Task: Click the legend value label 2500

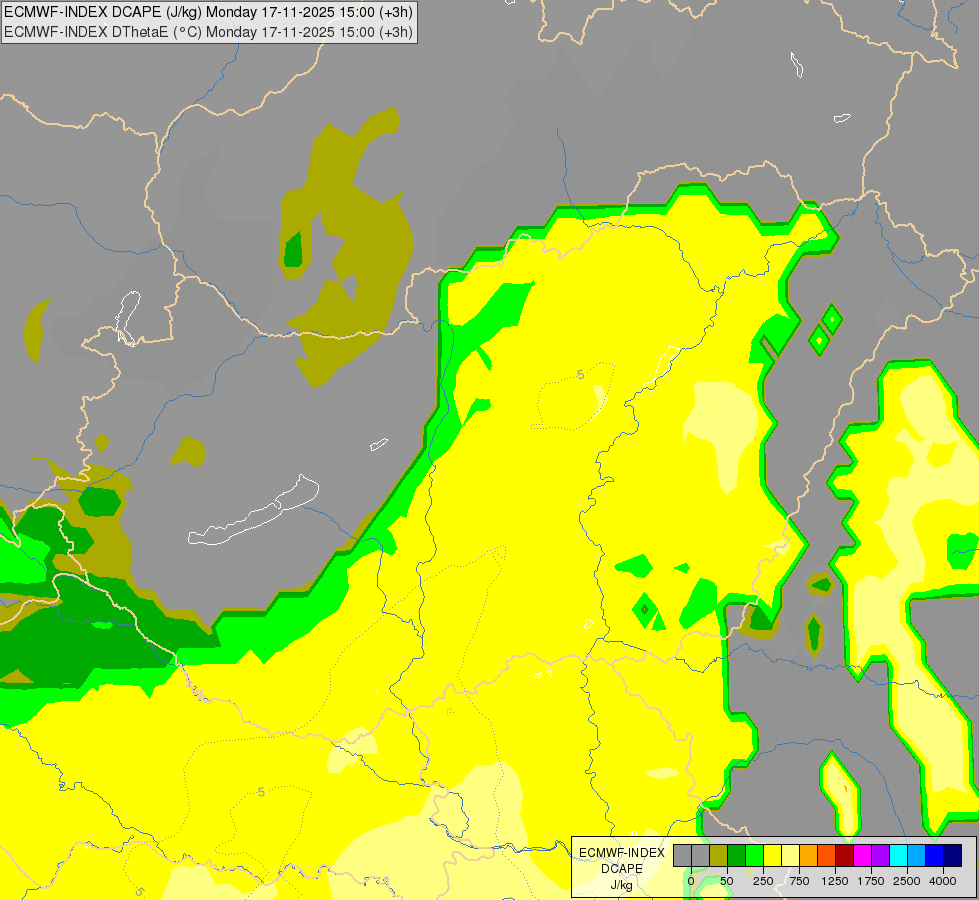Action: 907,881
